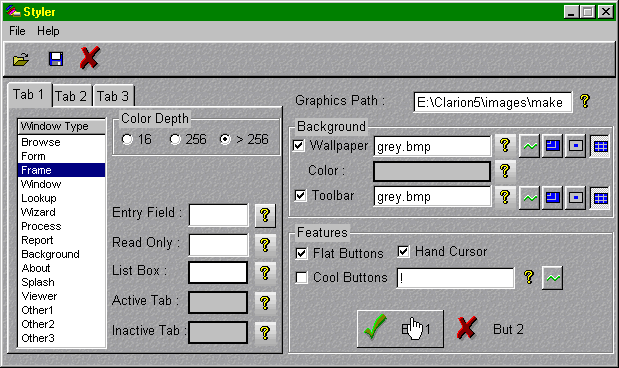Click the question mark beside Active Tab
Screen dimensions: 619x368
(x=265, y=303)
